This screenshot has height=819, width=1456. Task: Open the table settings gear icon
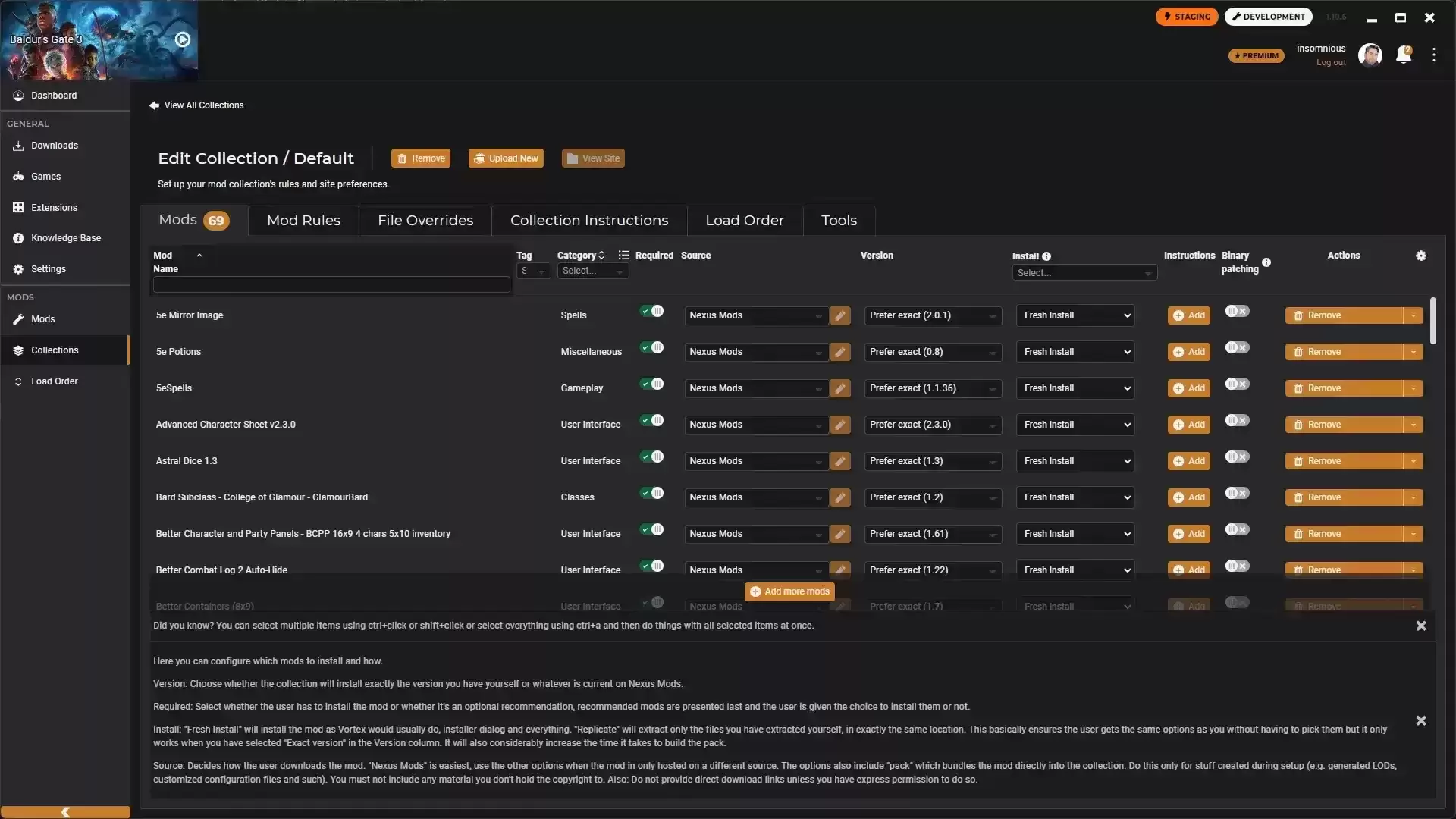click(x=1421, y=256)
